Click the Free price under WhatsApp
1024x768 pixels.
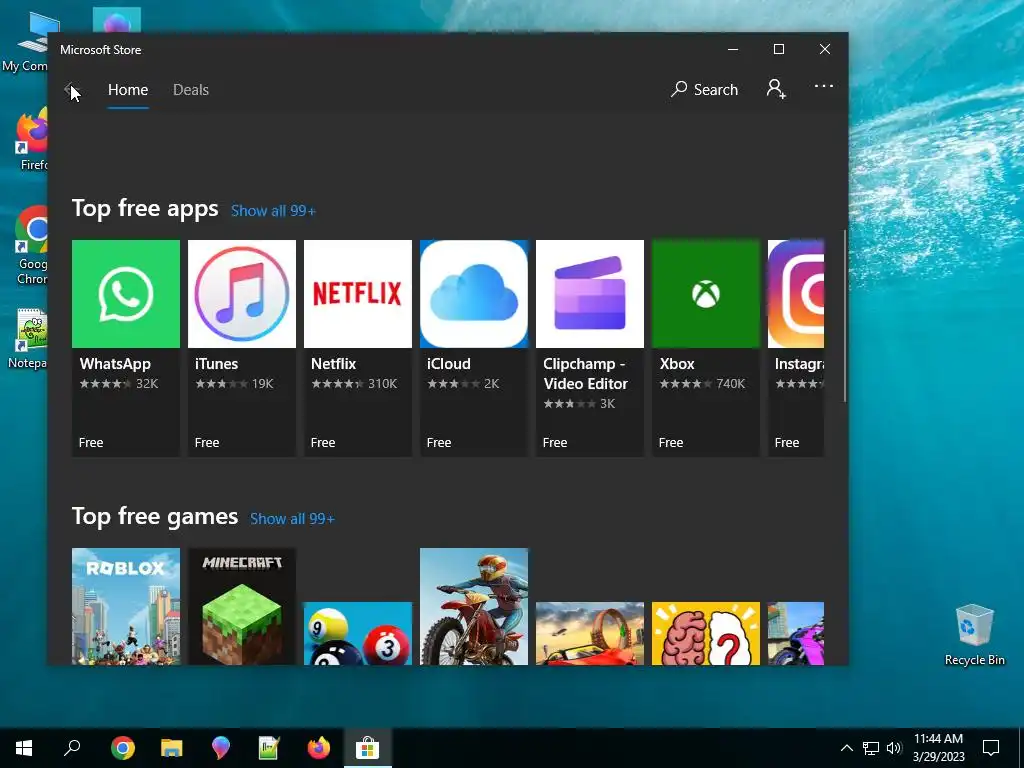pyautogui.click(x=91, y=443)
